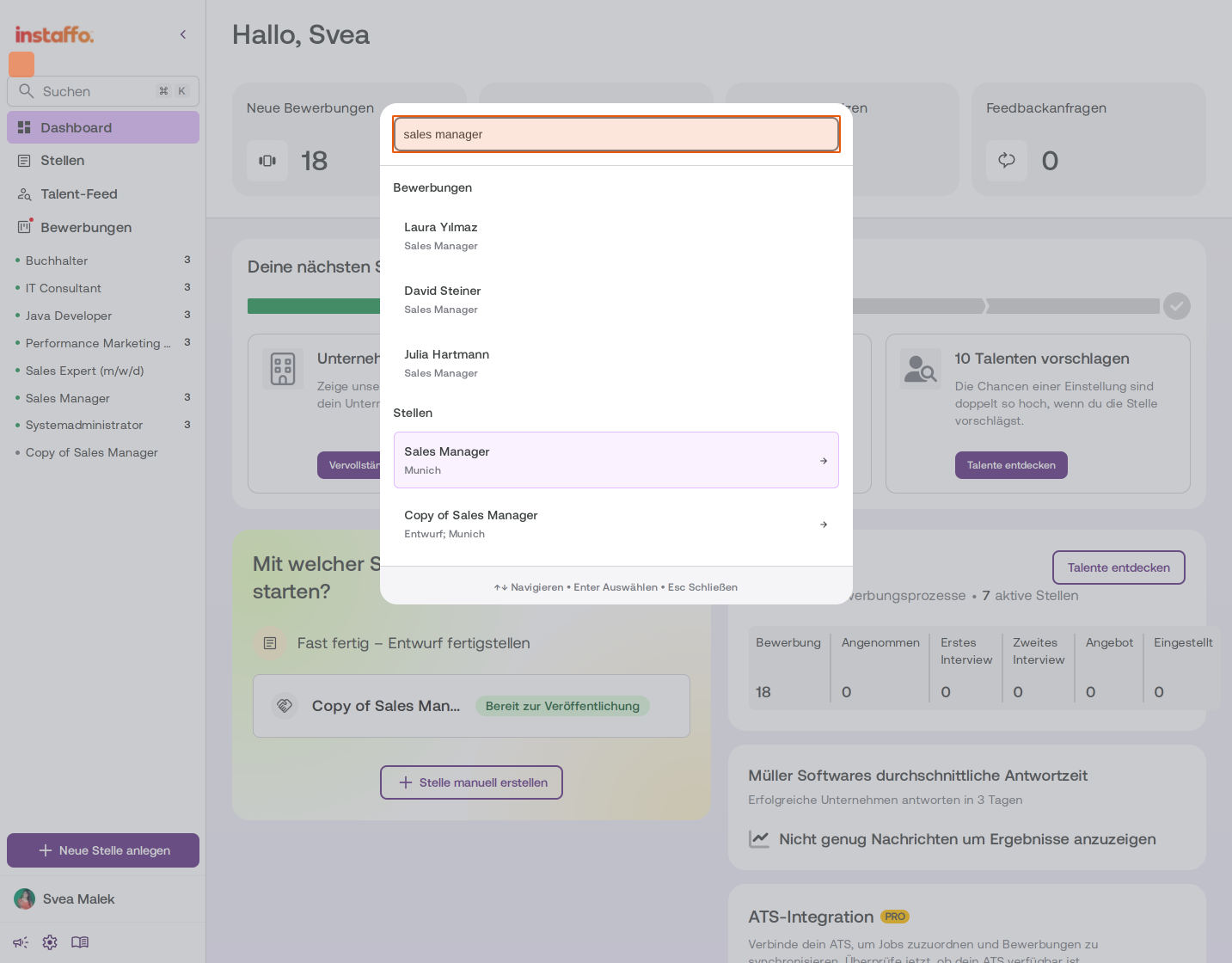
Task: Click the Neue Bewerbungen card icon
Action: [267, 161]
